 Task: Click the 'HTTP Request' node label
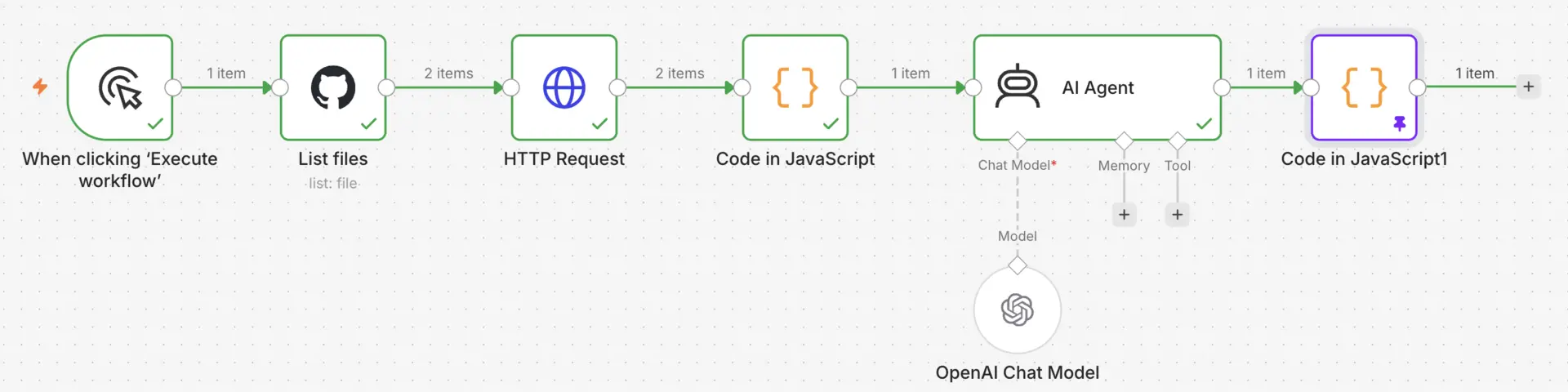coord(564,158)
